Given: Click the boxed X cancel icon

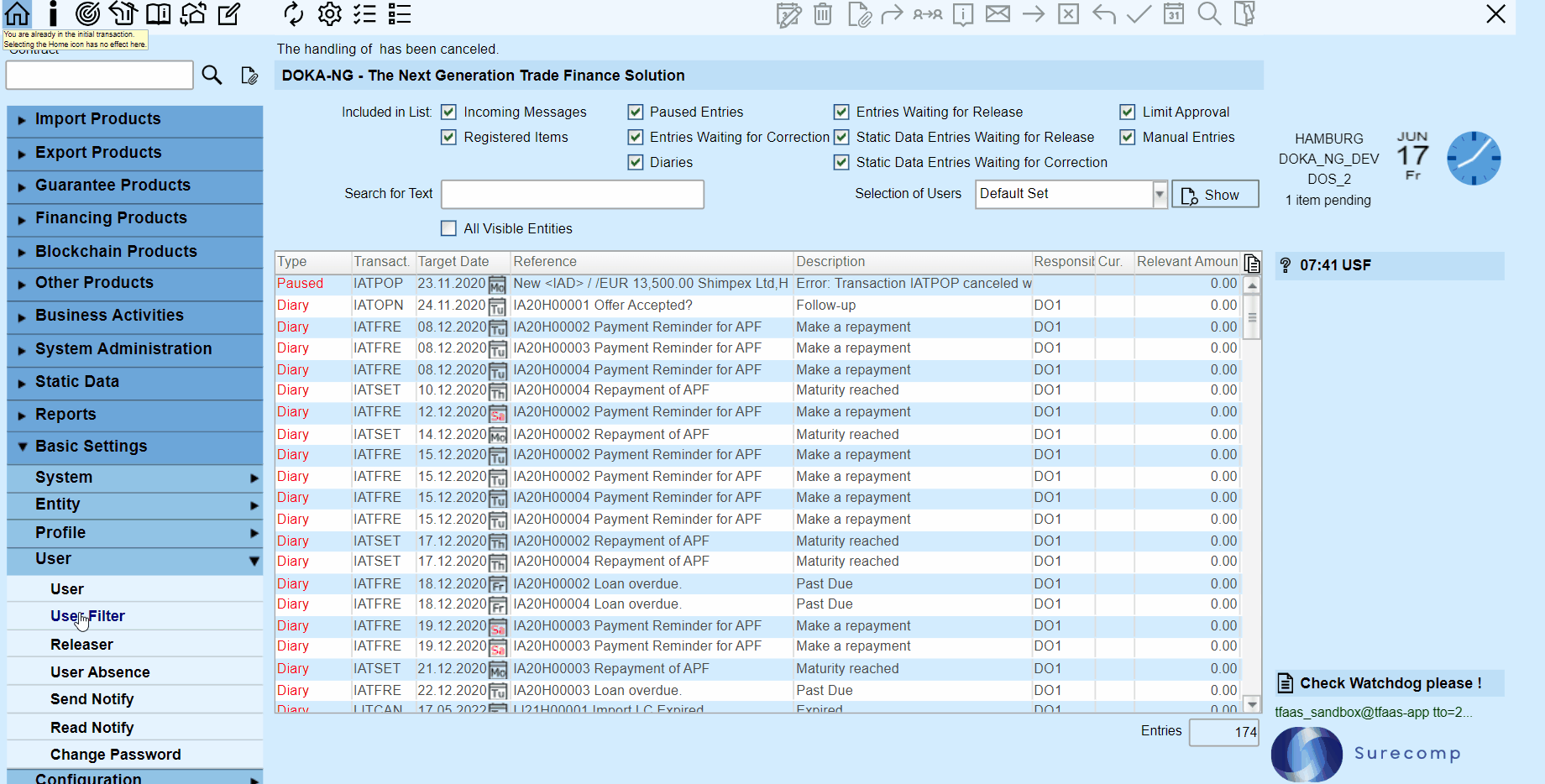Looking at the screenshot, I should click(x=1068, y=13).
